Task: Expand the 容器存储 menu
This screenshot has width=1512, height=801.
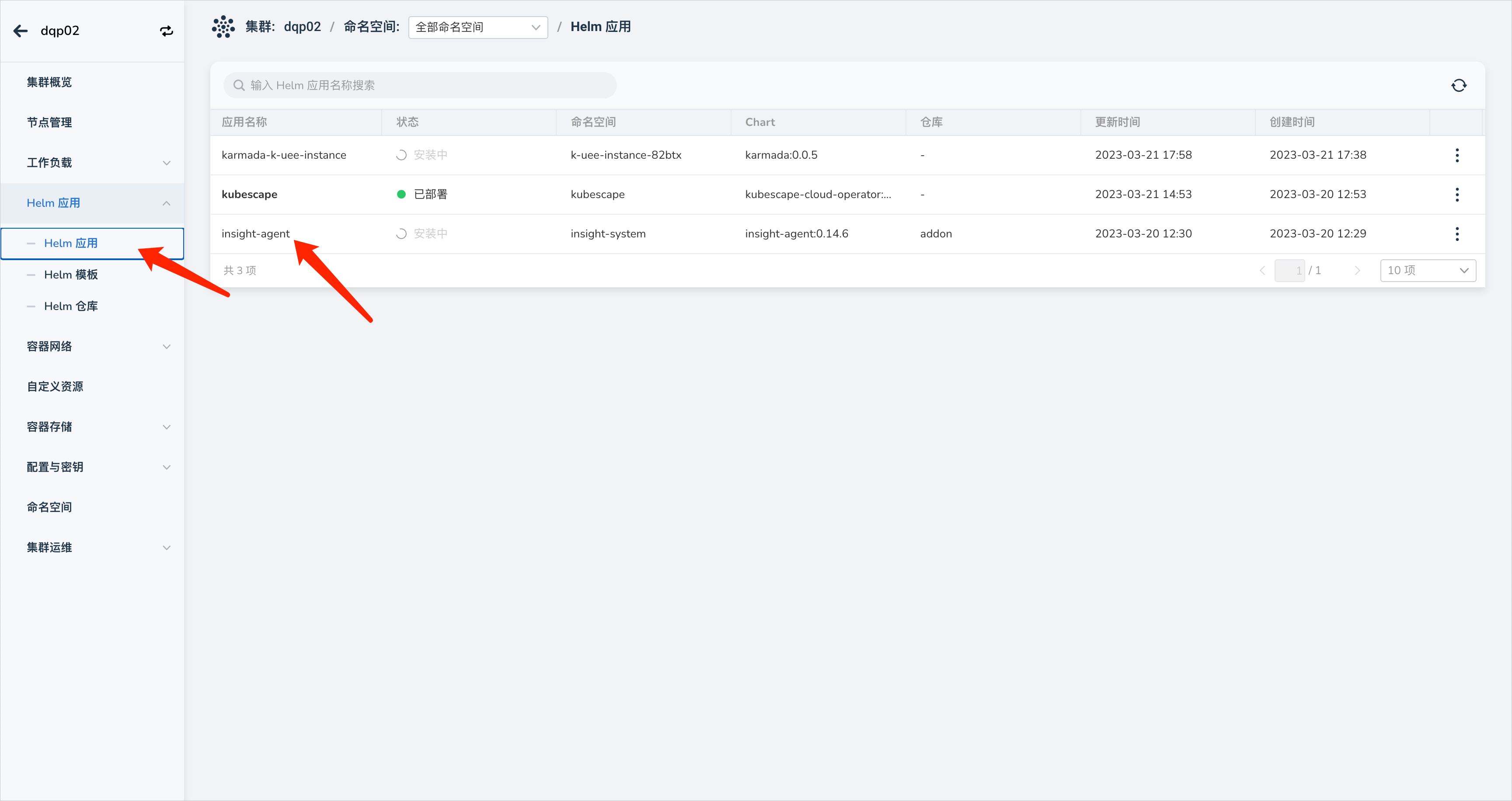Action: coord(93,427)
